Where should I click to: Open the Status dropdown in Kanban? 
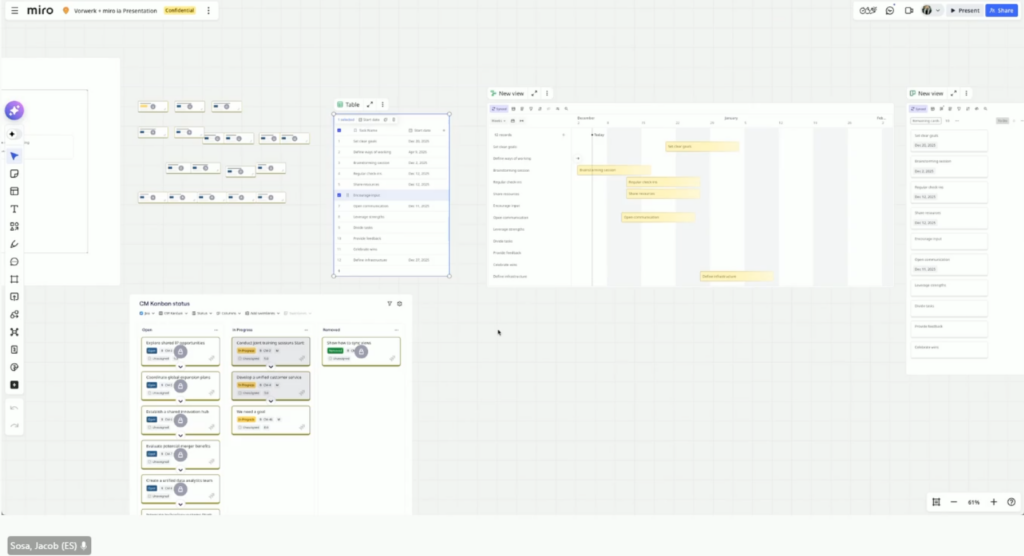click(201, 313)
